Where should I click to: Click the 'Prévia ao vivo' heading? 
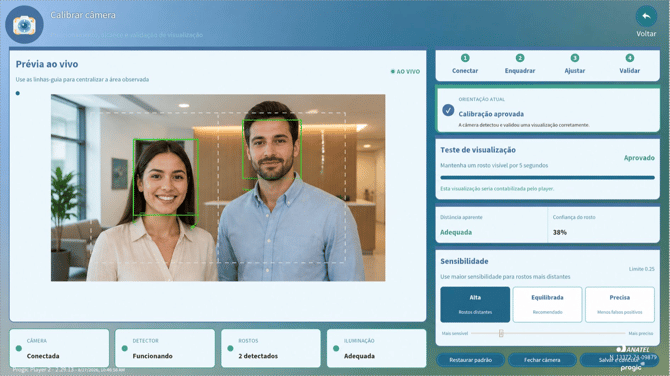(47, 64)
